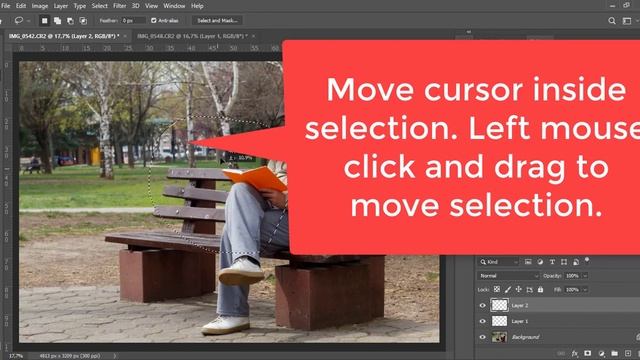
Task: Open the Normal blend mode dropdown
Action: (509, 276)
